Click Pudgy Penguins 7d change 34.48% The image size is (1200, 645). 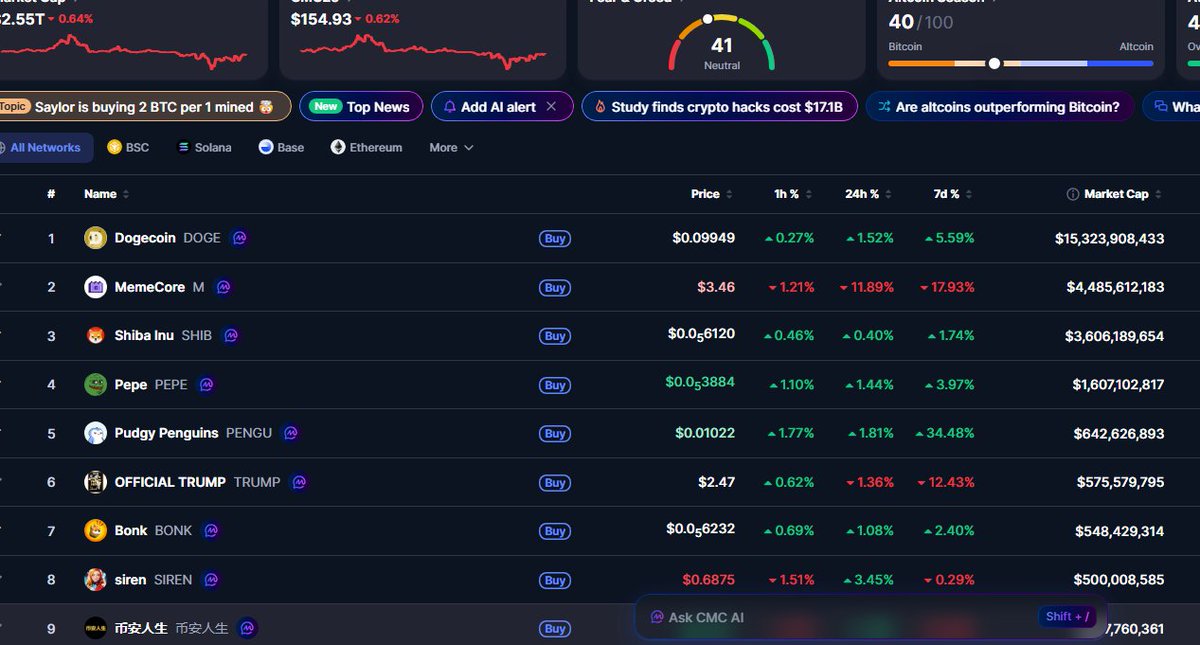click(x=944, y=433)
